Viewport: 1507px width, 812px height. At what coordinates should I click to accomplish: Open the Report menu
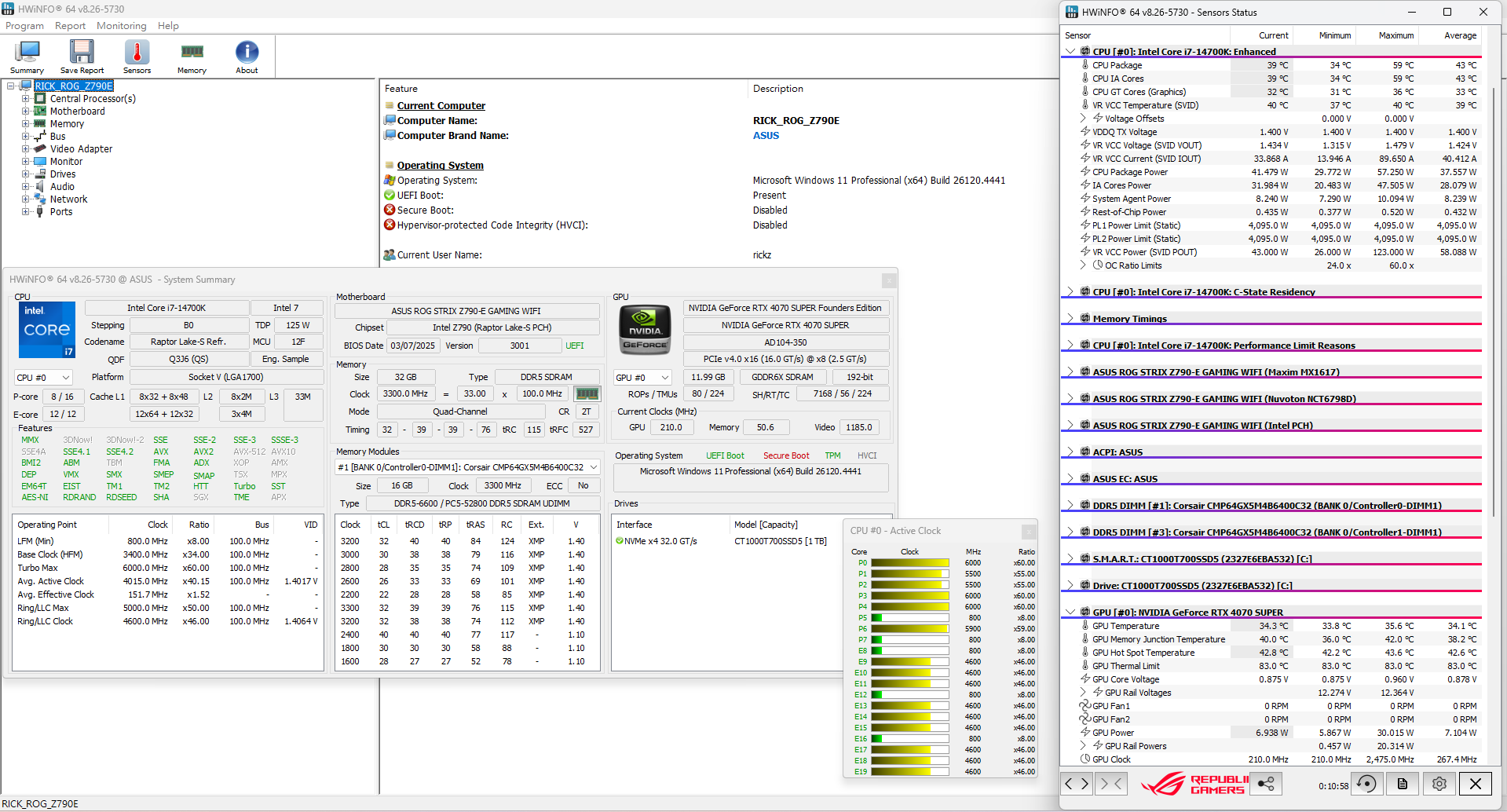(70, 26)
